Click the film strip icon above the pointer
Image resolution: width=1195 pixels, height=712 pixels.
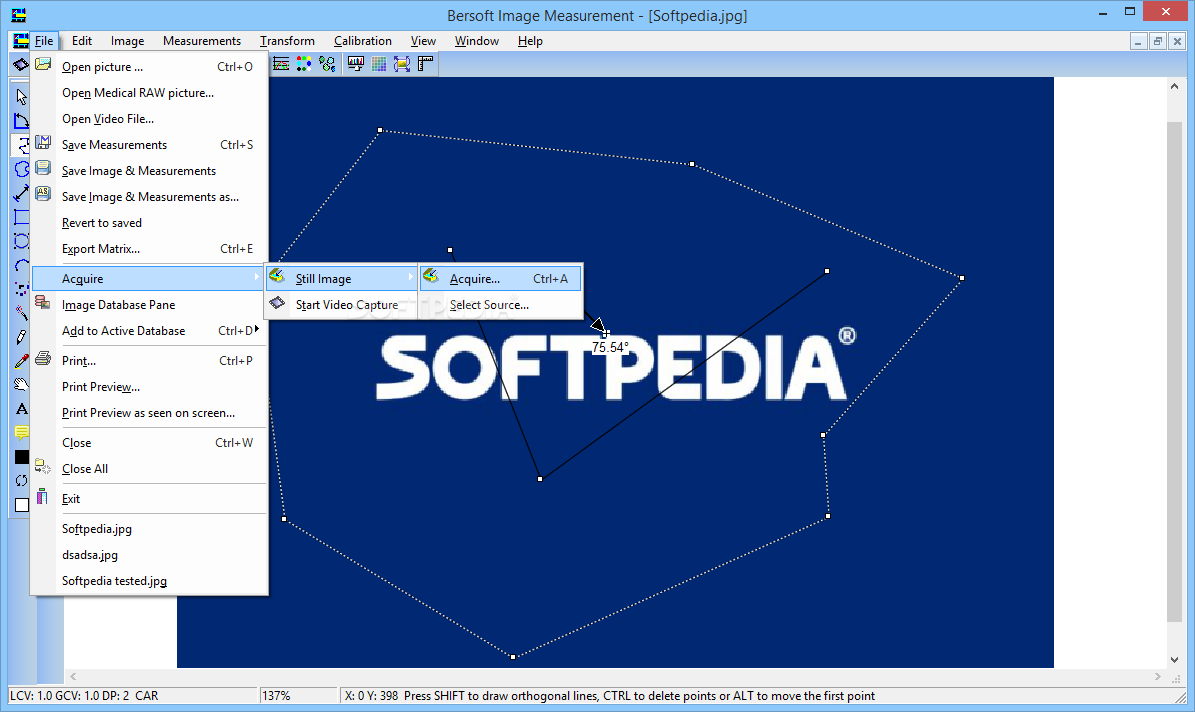tap(21, 64)
